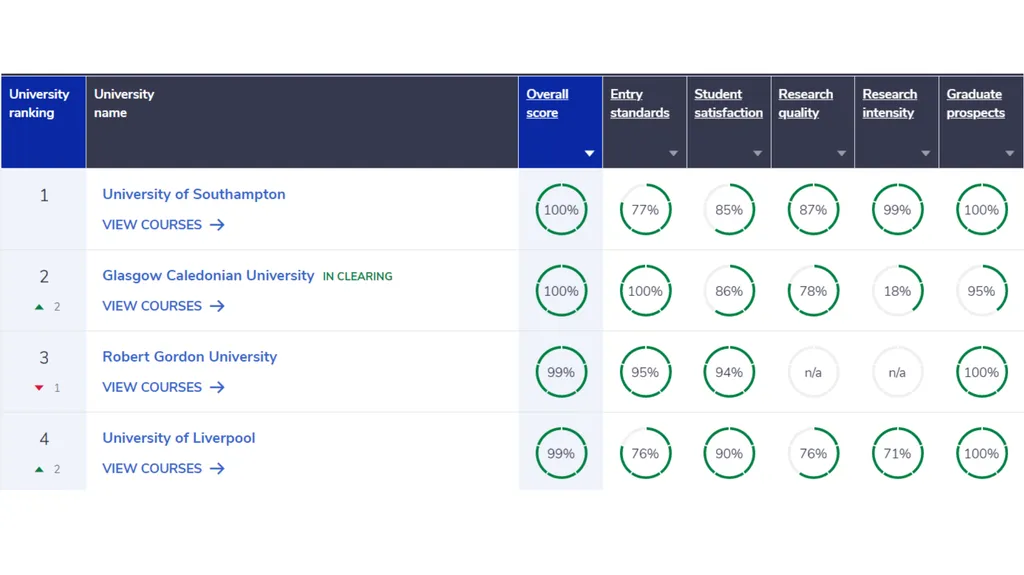Click Robert Gordon entry standards 95% circle
The height and width of the screenshot is (575, 1024).
645,372
